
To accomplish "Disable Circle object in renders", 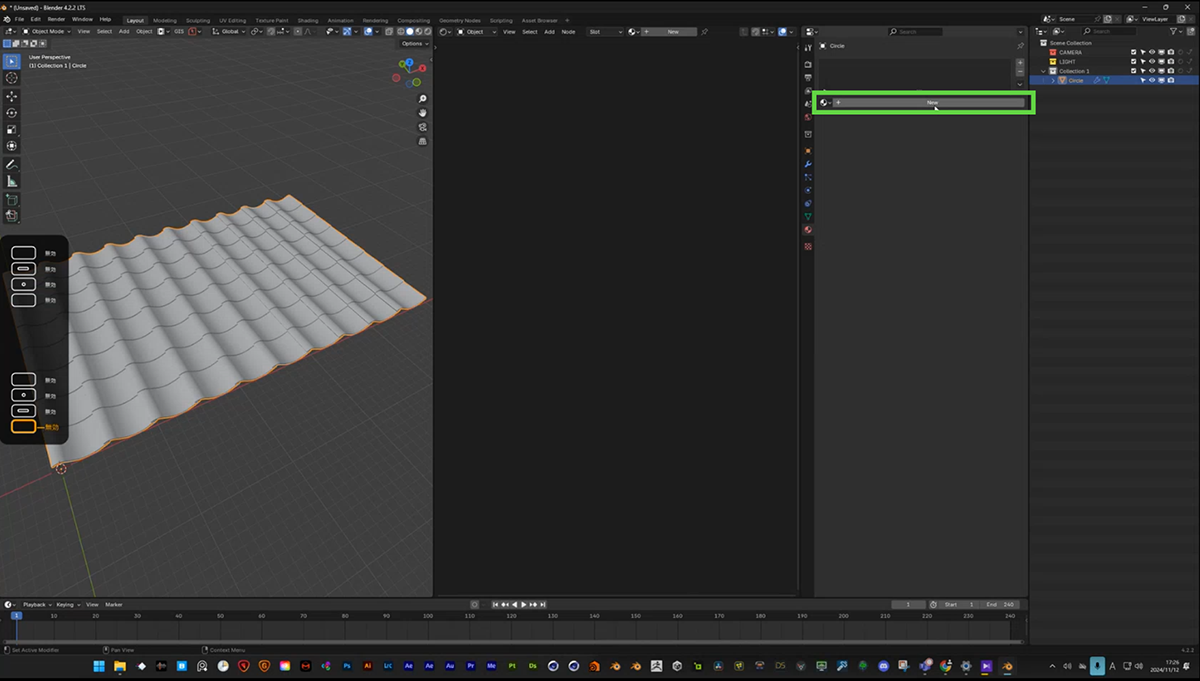I will tap(1171, 80).
